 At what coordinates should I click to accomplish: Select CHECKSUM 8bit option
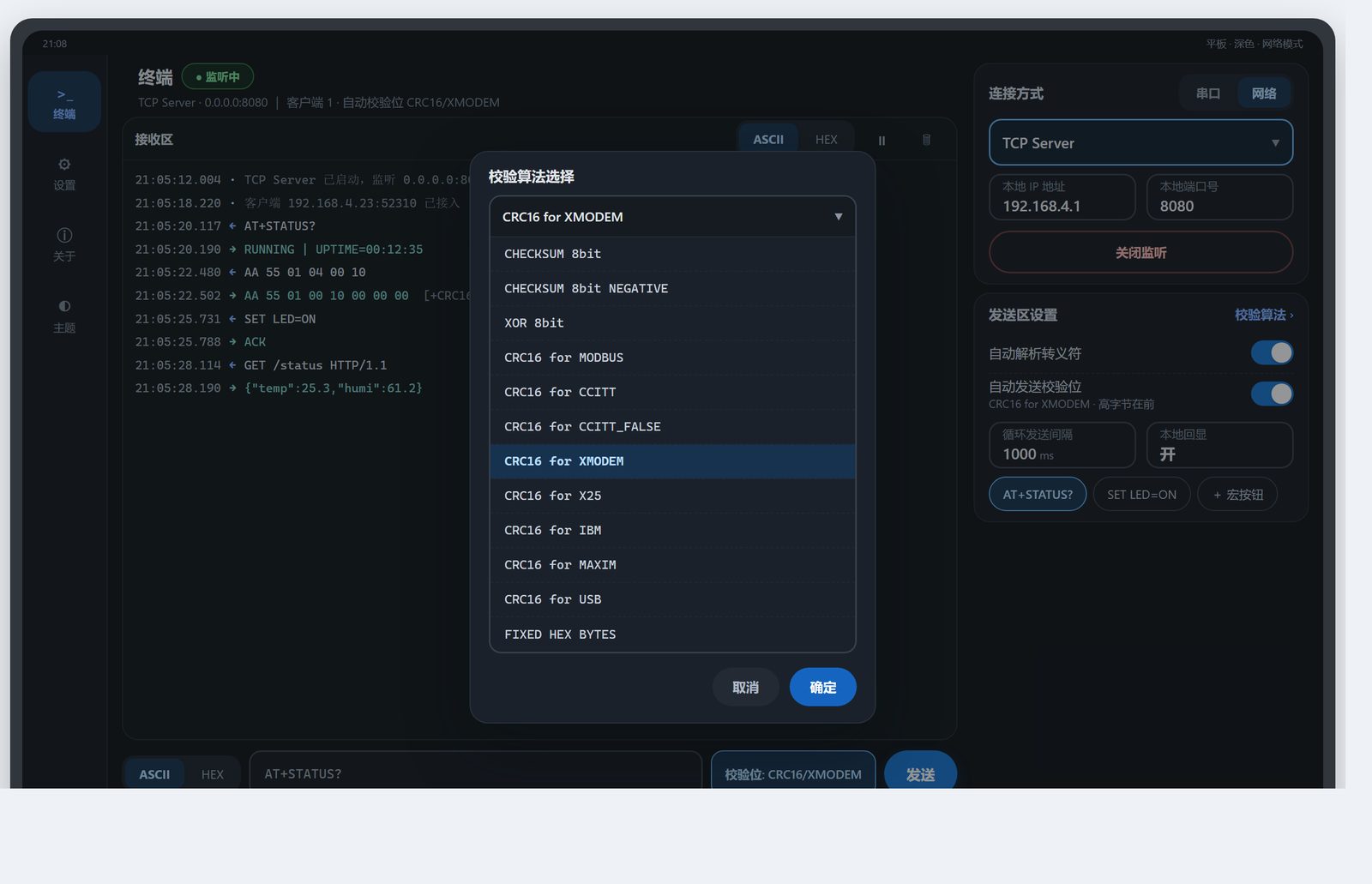(x=672, y=254)
